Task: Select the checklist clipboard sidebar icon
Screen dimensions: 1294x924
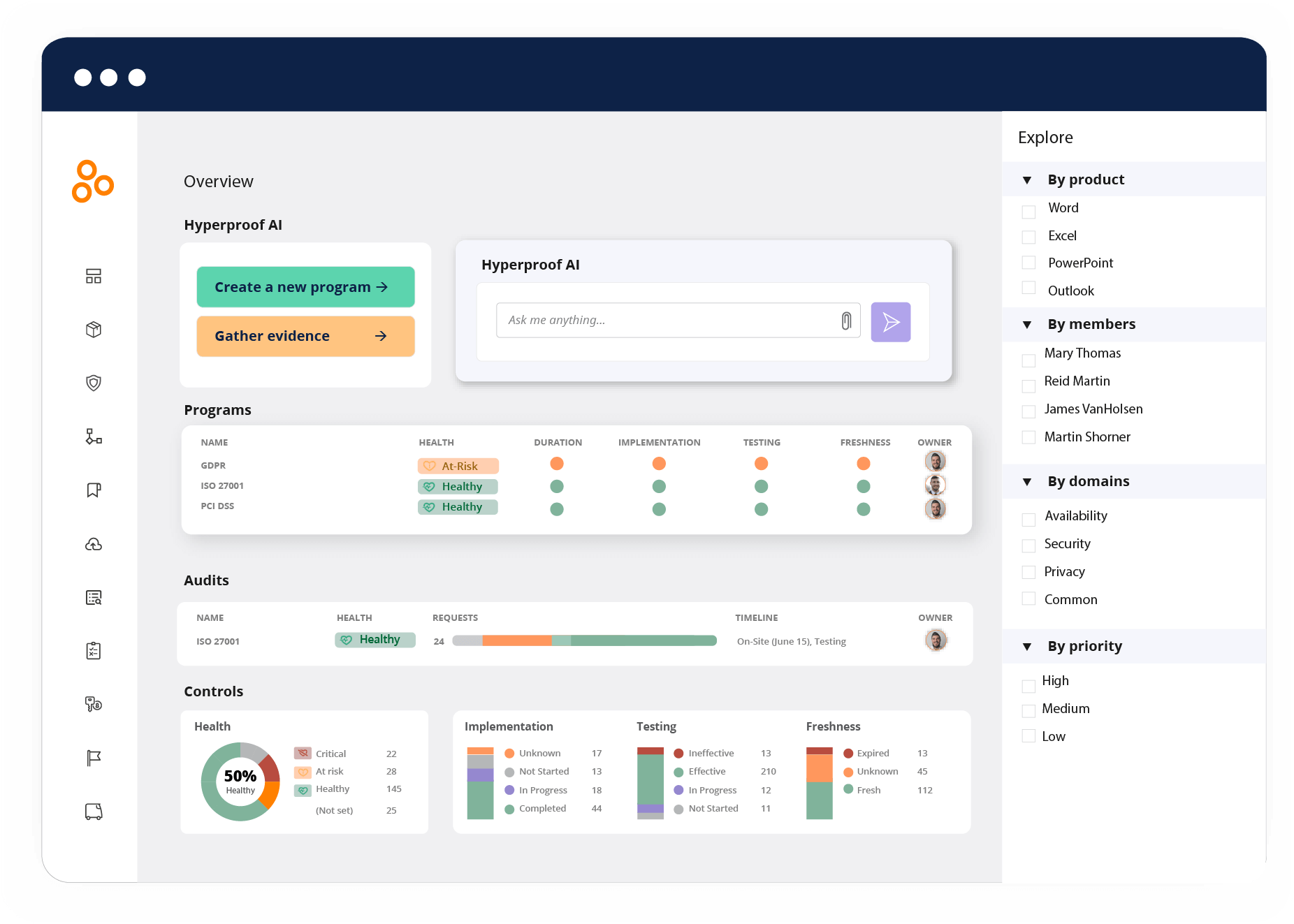Action: [x=93, y=650]
